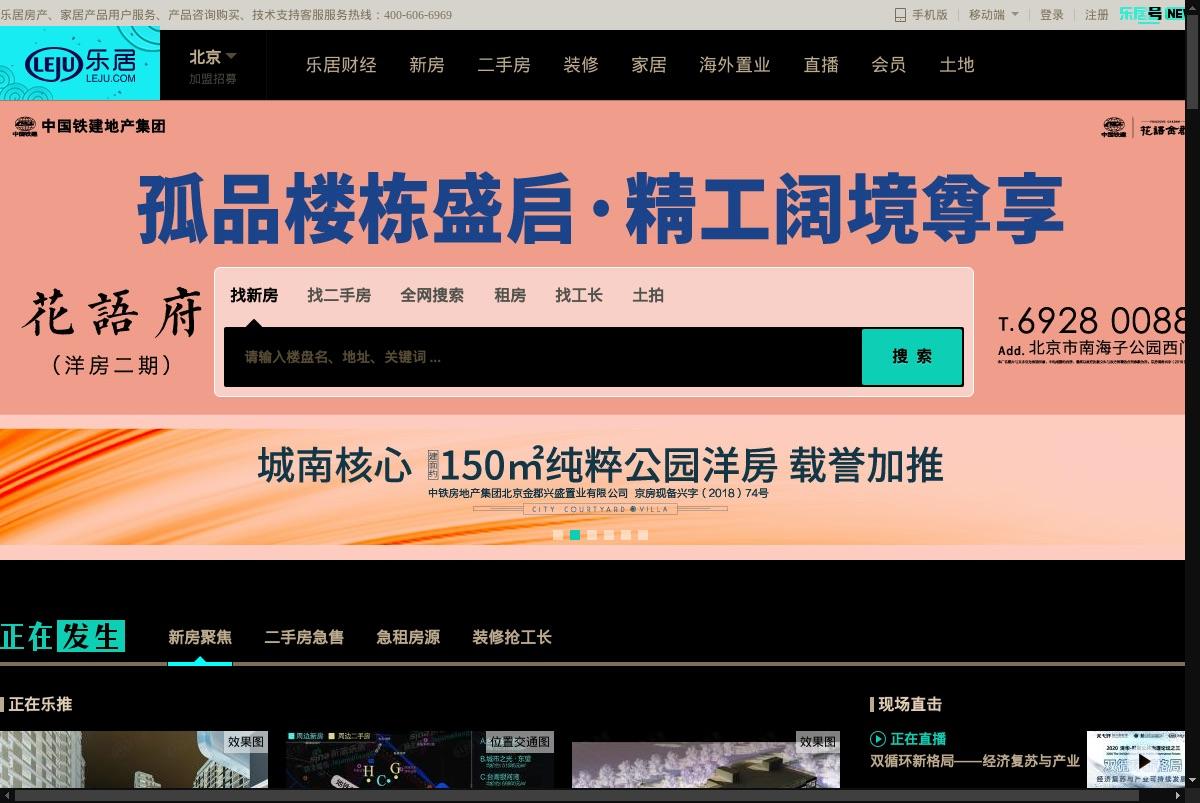Open the 乐居号 NEW badge link
Screen dimensions: 1200x803
(x=1151, y=14)
